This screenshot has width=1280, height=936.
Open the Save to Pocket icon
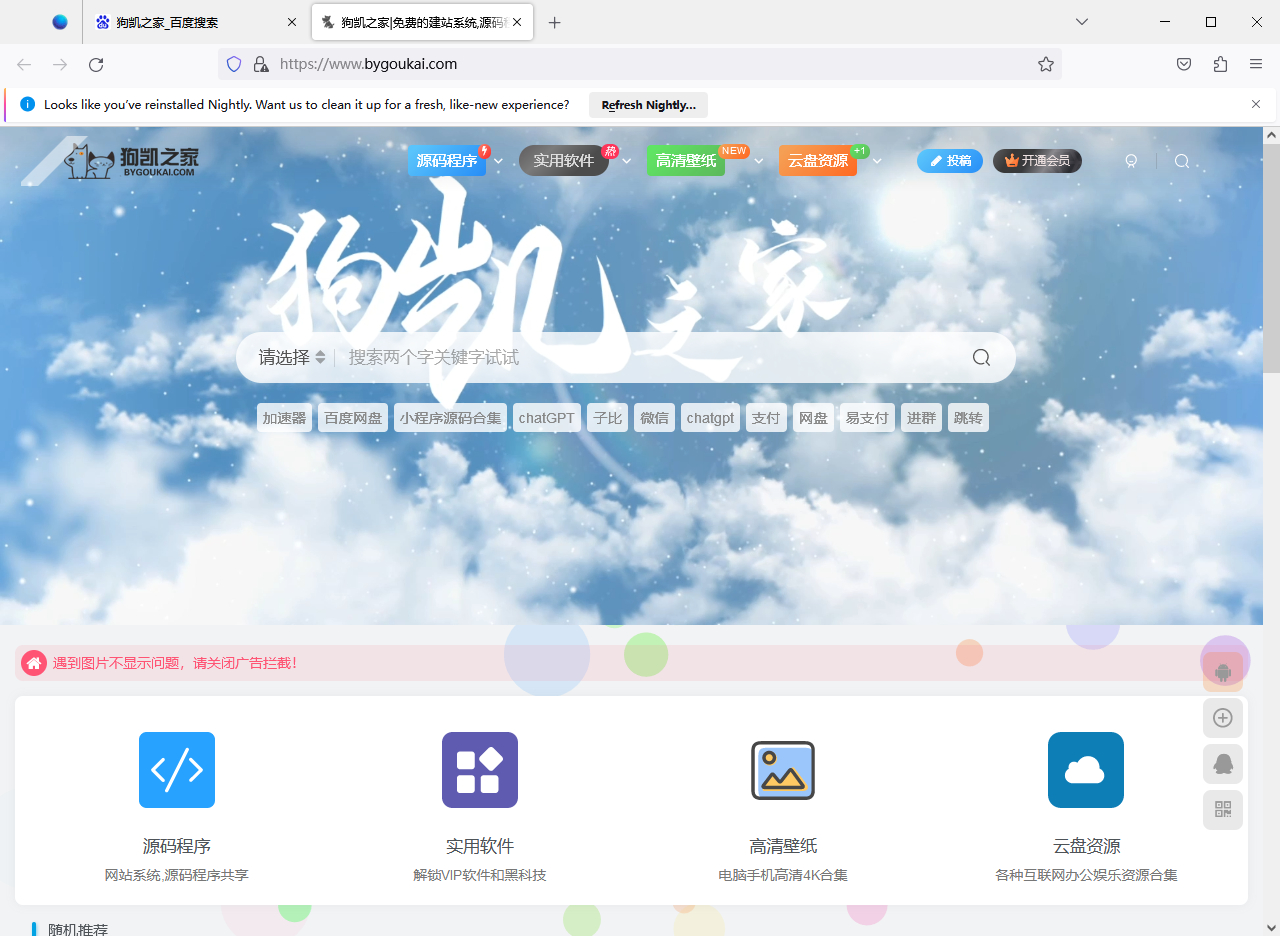1184,64
